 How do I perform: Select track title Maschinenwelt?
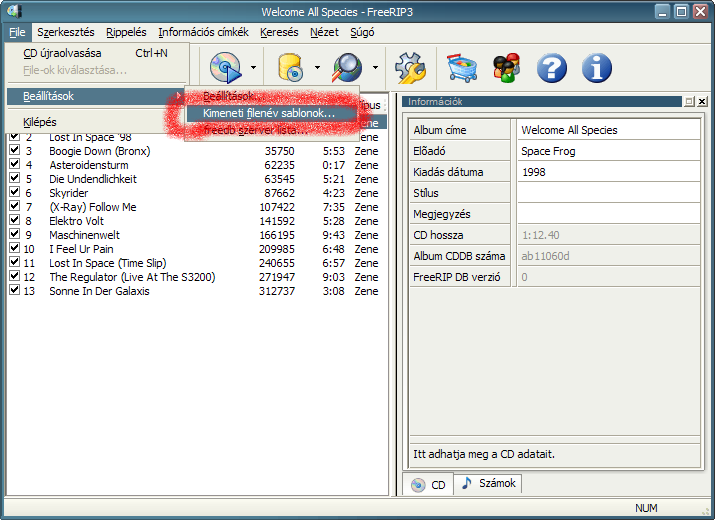click(x=84, y=235)
